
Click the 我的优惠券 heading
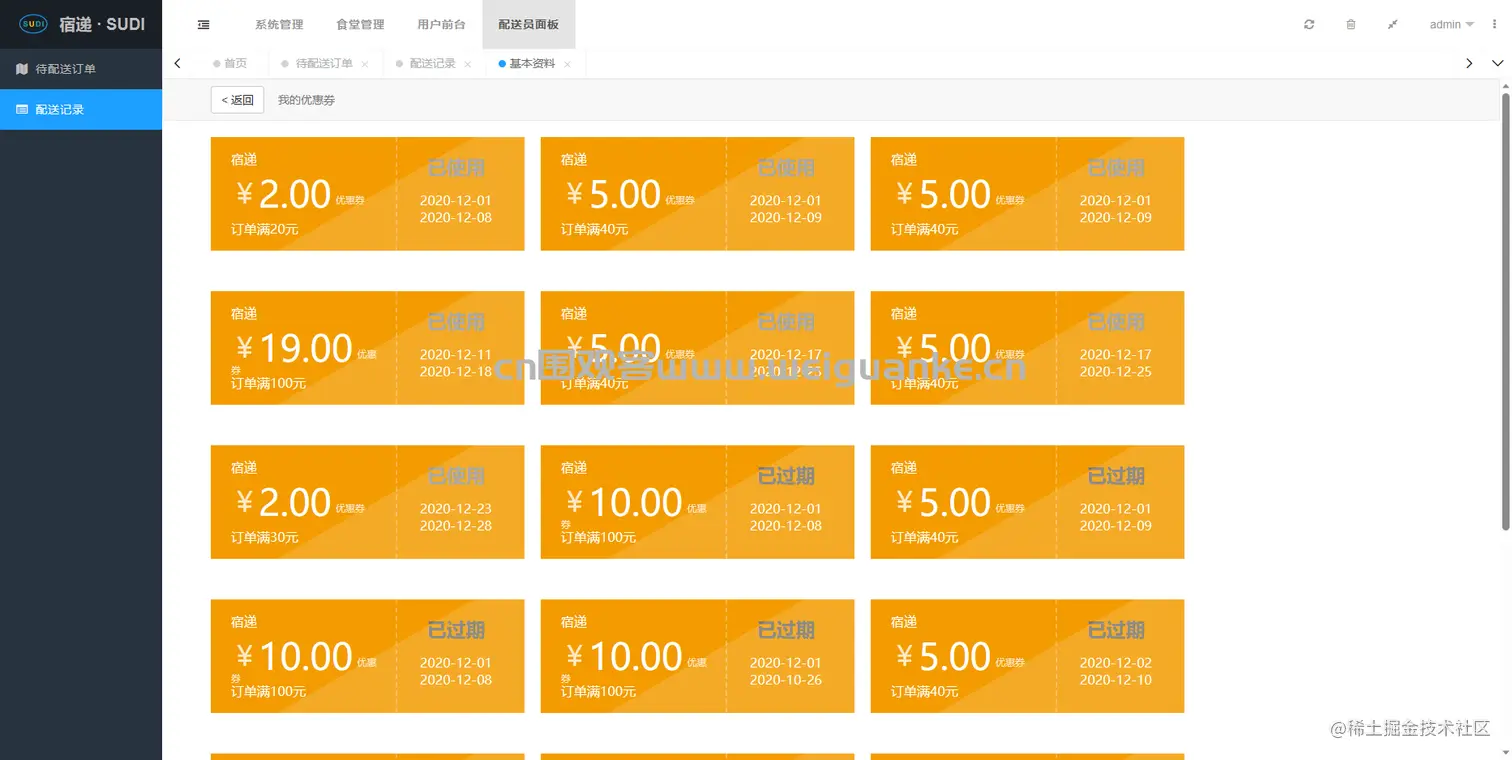tap(306, 100)
